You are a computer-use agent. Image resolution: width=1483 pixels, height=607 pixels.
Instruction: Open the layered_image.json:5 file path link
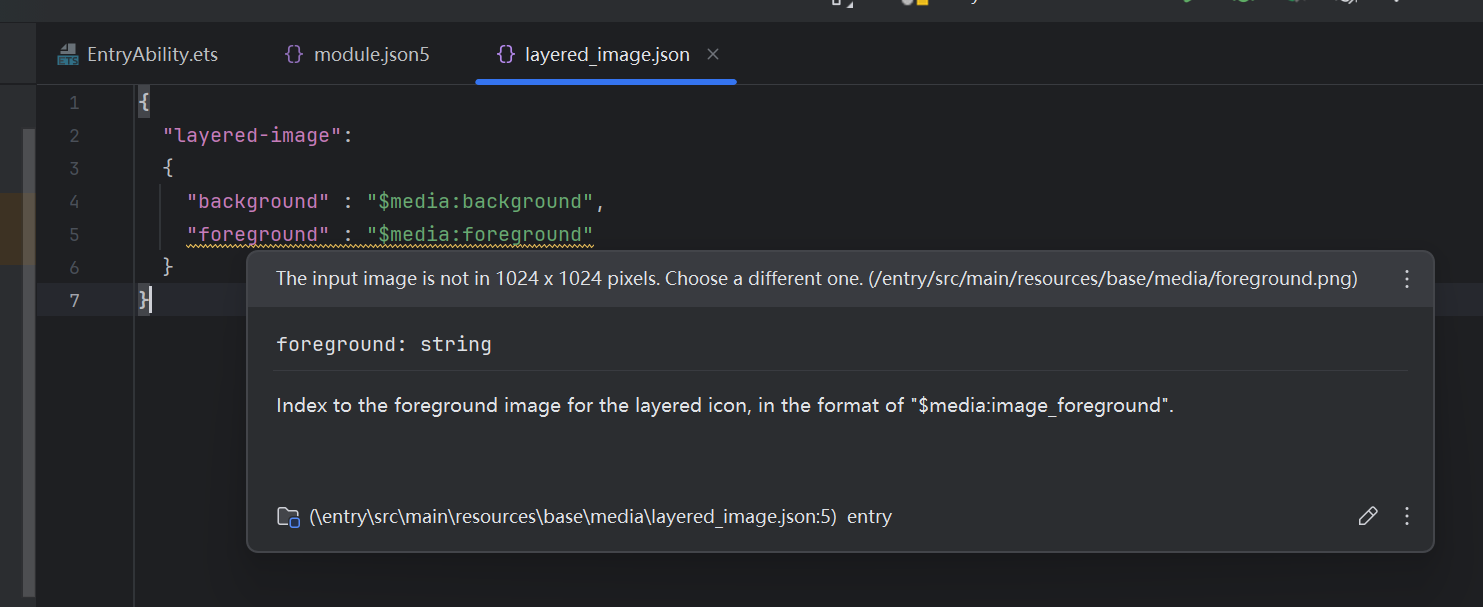(x=572, y=517)
